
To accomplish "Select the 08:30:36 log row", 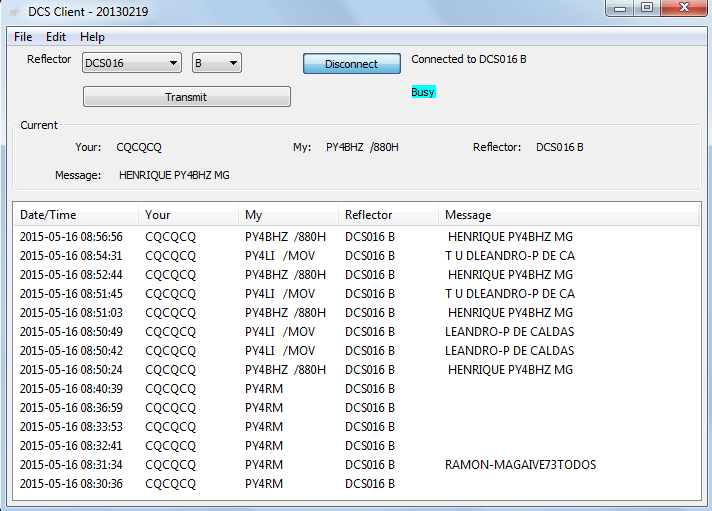I will tap(356, 484).
